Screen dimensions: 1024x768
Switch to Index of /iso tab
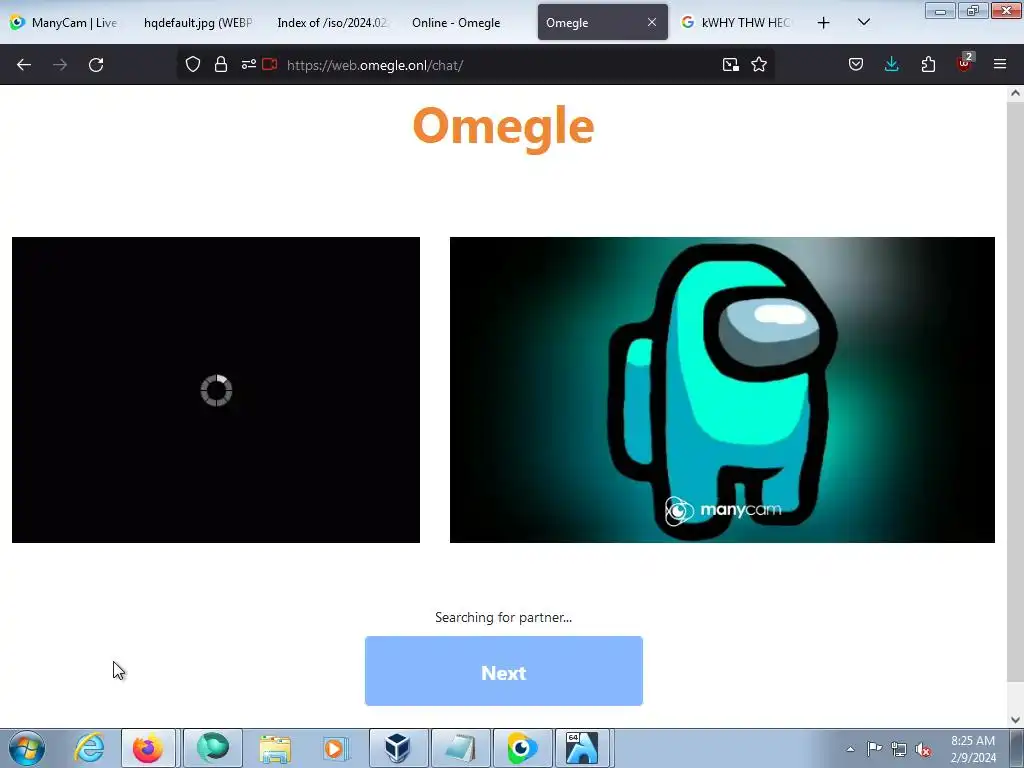coord(332,23)
